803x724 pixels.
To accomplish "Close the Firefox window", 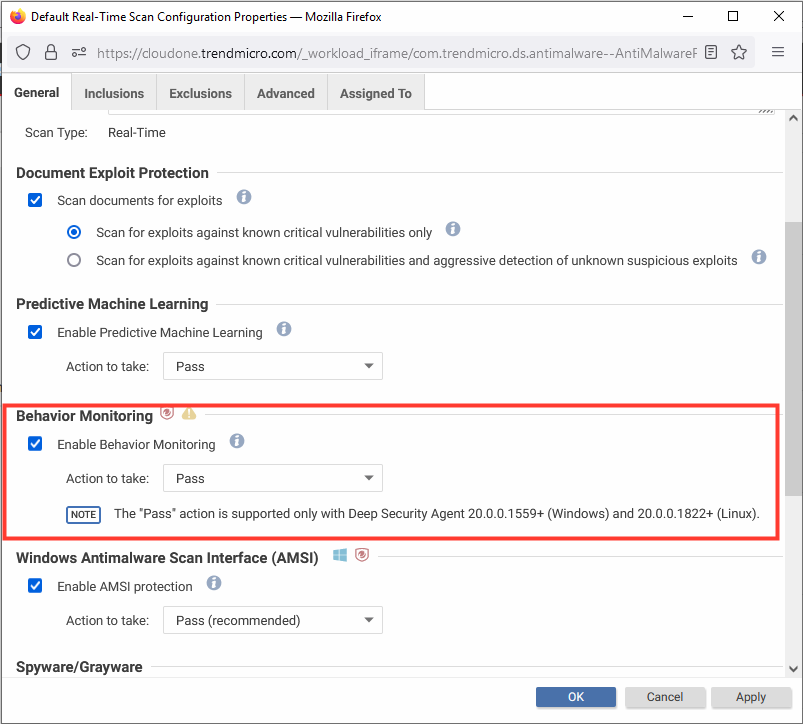I will pos(778,16).
